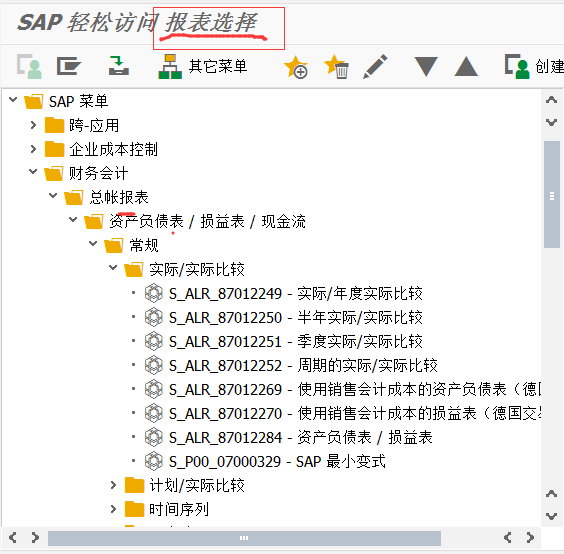Click top scroll-down chevron below it

click(551, 122)
